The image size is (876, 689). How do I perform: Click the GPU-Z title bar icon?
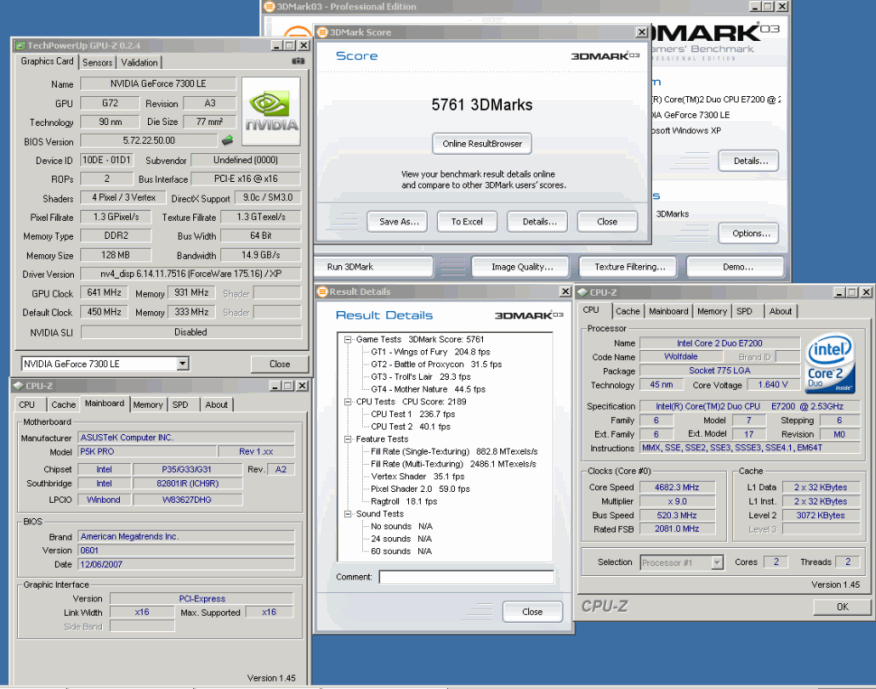coord(20,45)
